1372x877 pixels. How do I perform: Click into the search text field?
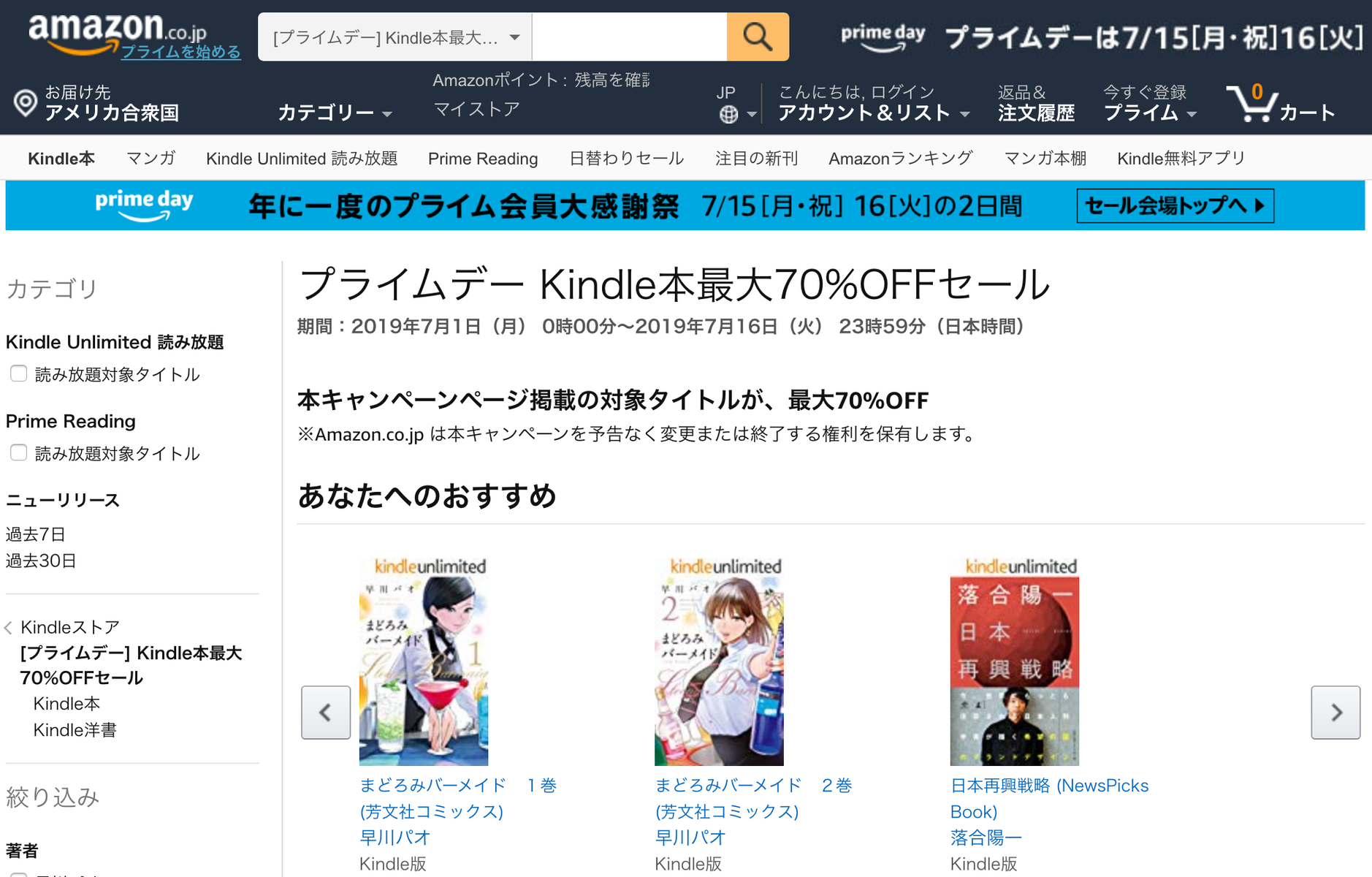(630, 37)
